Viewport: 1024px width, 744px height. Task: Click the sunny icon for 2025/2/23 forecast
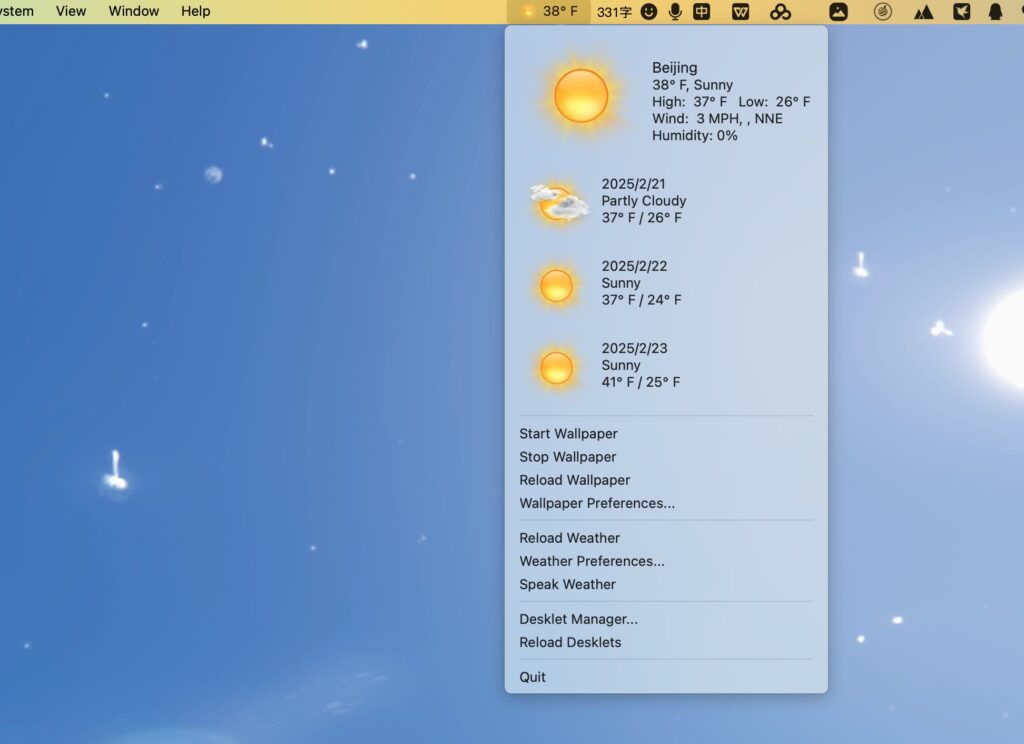pyautogui.click(x=557, y=366)
